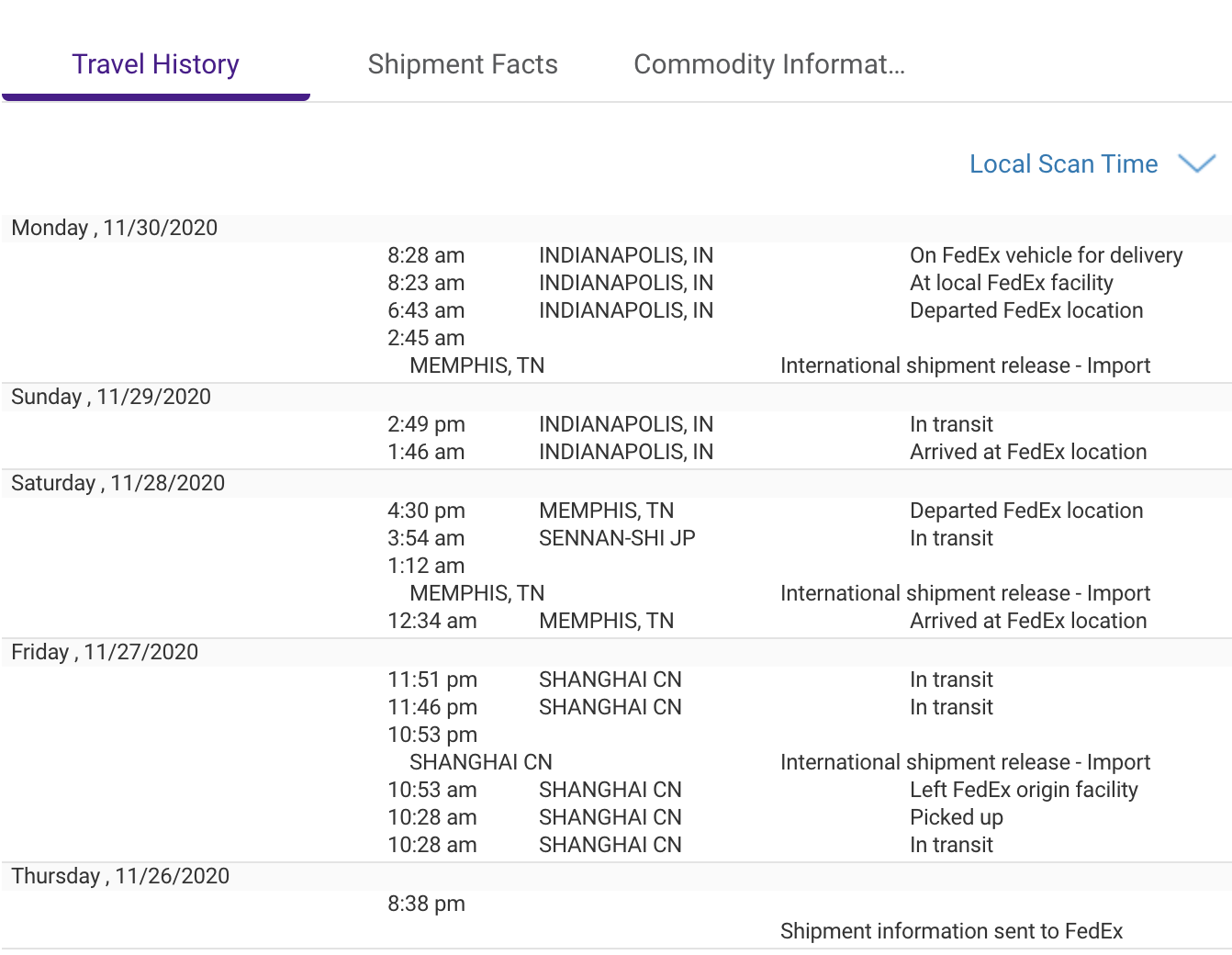Click the Saturday, 11/28/2020 date header

[x=118, y=483]
